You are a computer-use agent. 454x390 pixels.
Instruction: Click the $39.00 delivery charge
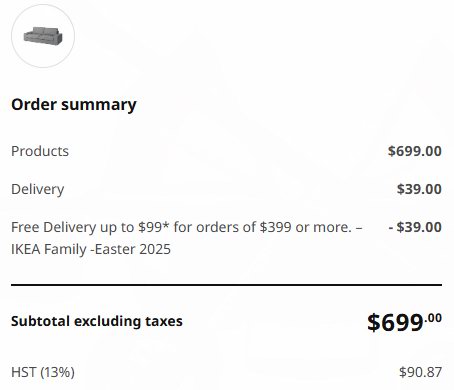tap(419, 189)
